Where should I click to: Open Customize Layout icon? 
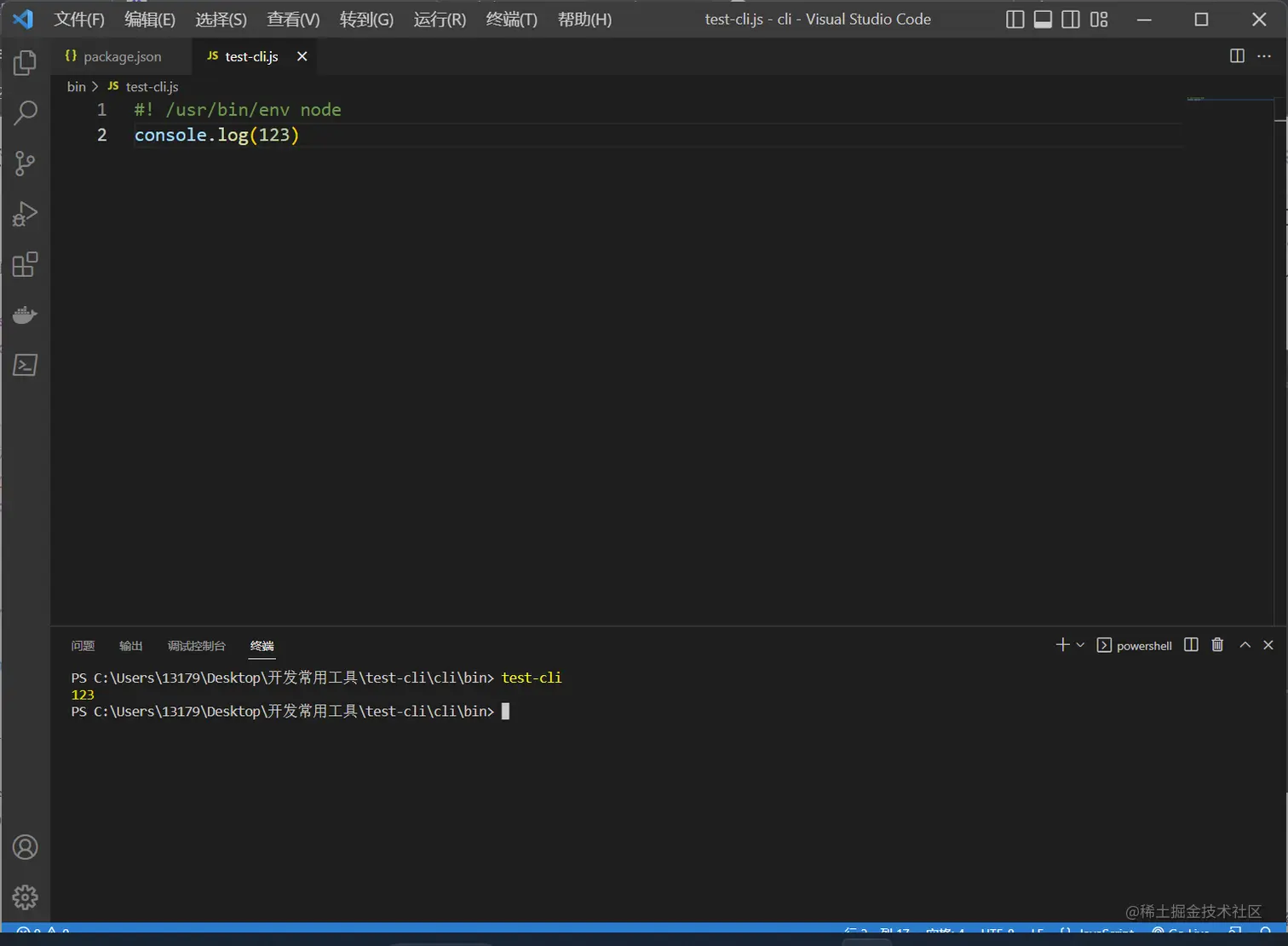click(x=1099, y=19)
